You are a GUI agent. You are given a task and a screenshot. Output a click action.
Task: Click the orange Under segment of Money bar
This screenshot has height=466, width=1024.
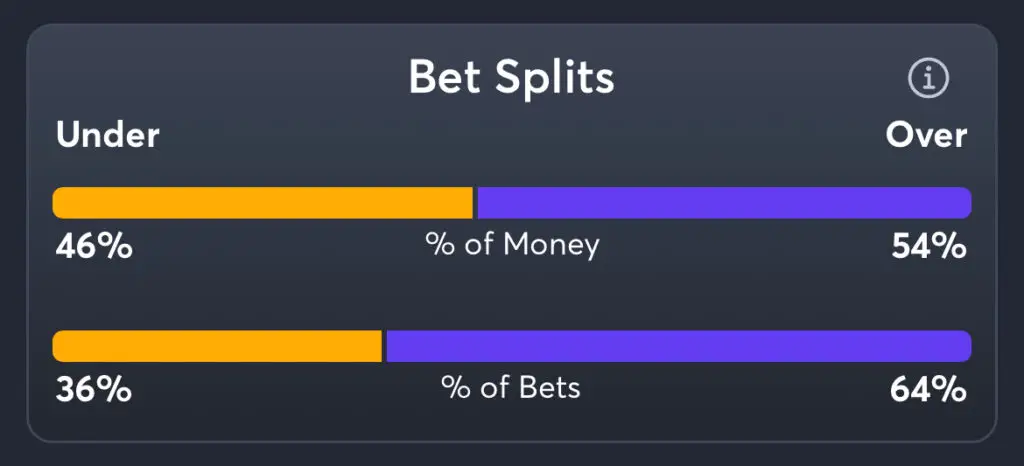pos(262,203)
